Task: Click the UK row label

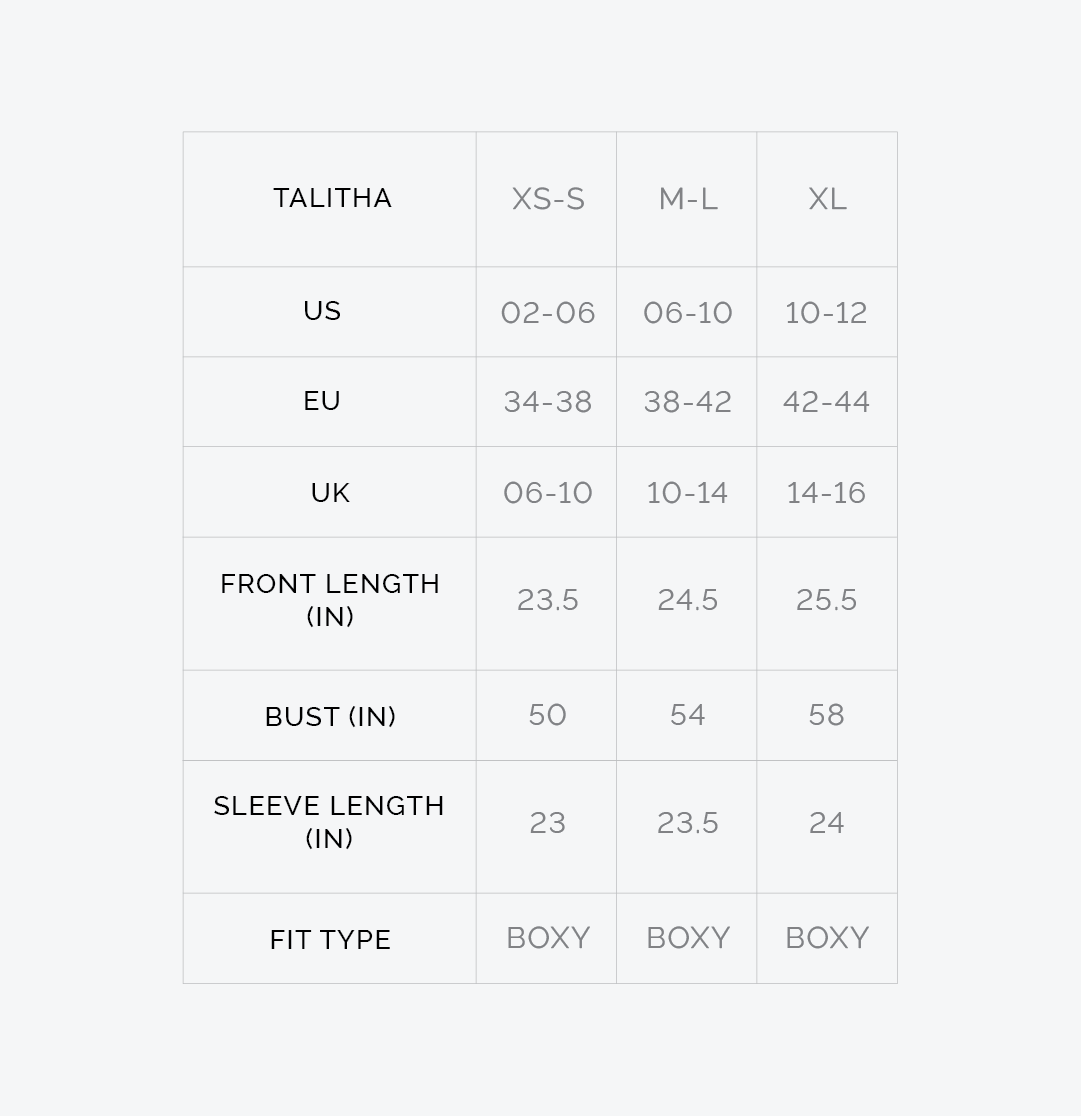Action: tap(330, 493)
